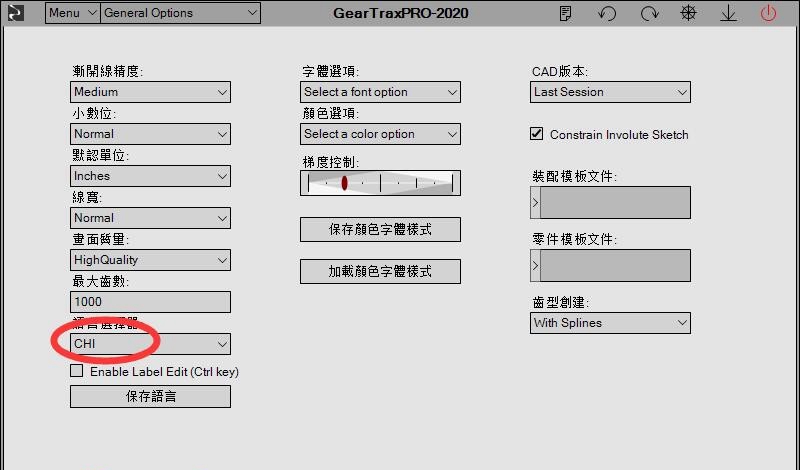
Task: Open the Inches default unit dropdown
Action: pos(151,176)
